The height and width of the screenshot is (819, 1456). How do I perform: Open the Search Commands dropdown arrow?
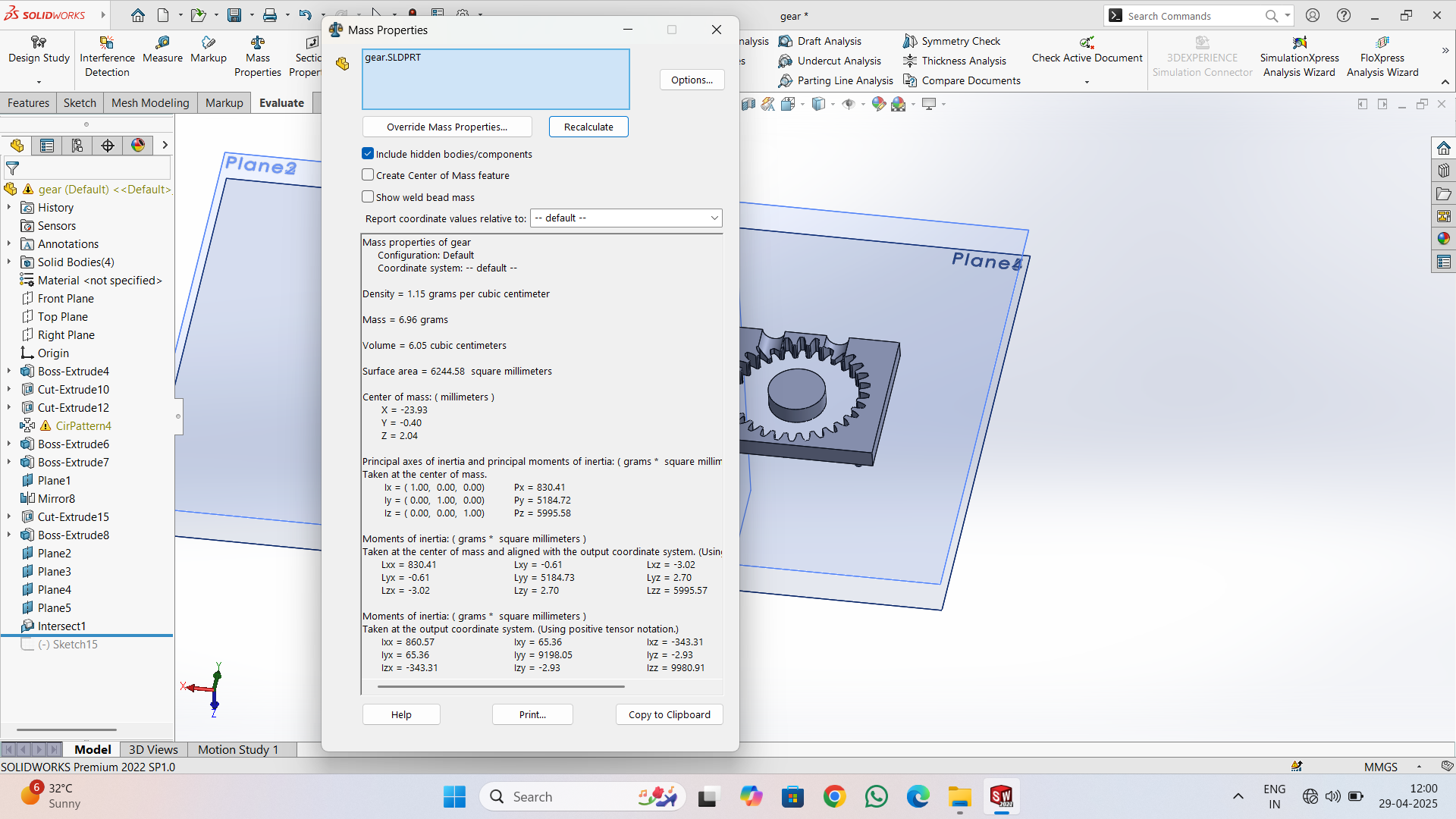point(1288,15)
